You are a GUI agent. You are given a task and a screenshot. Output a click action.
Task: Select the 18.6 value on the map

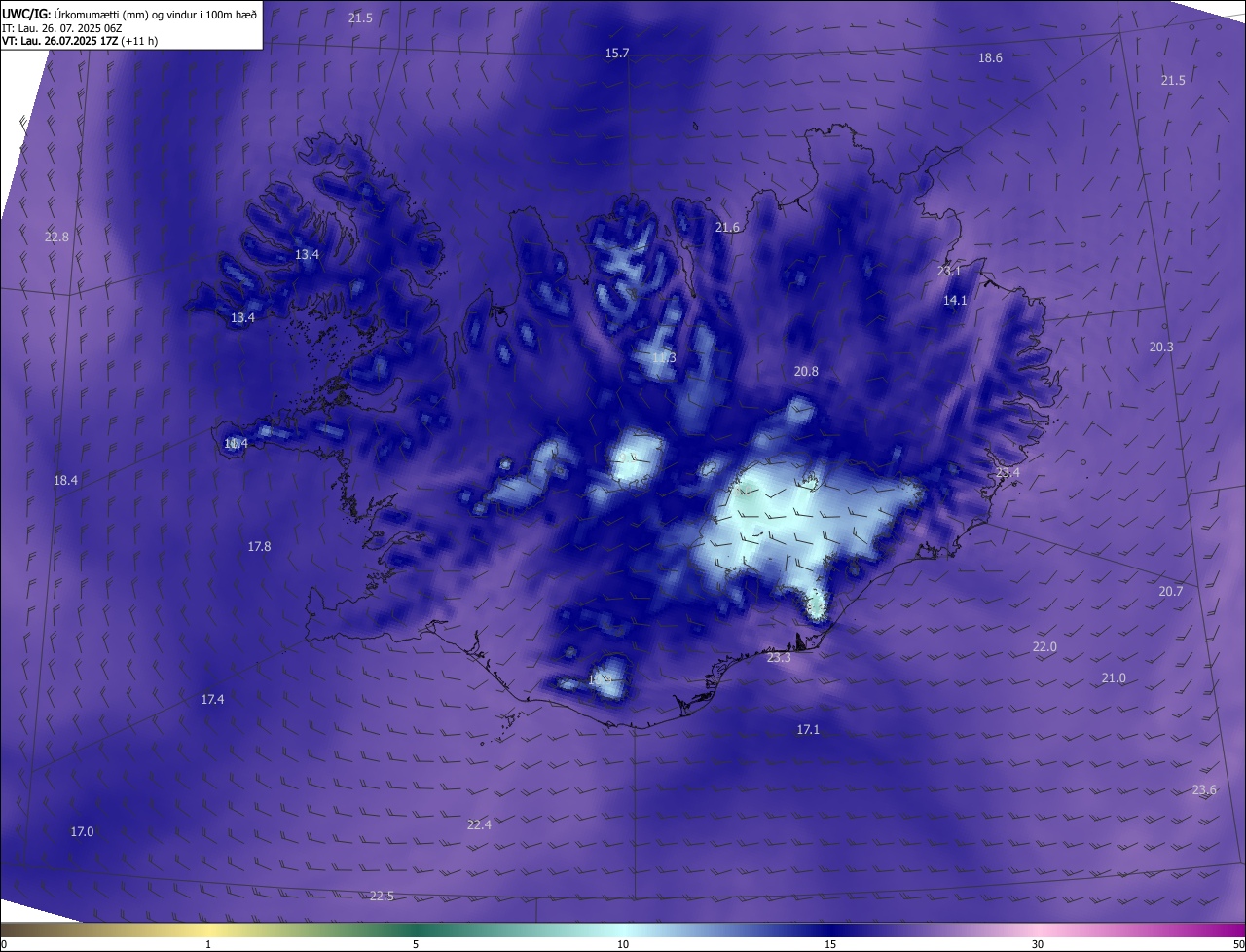point(990,58)
